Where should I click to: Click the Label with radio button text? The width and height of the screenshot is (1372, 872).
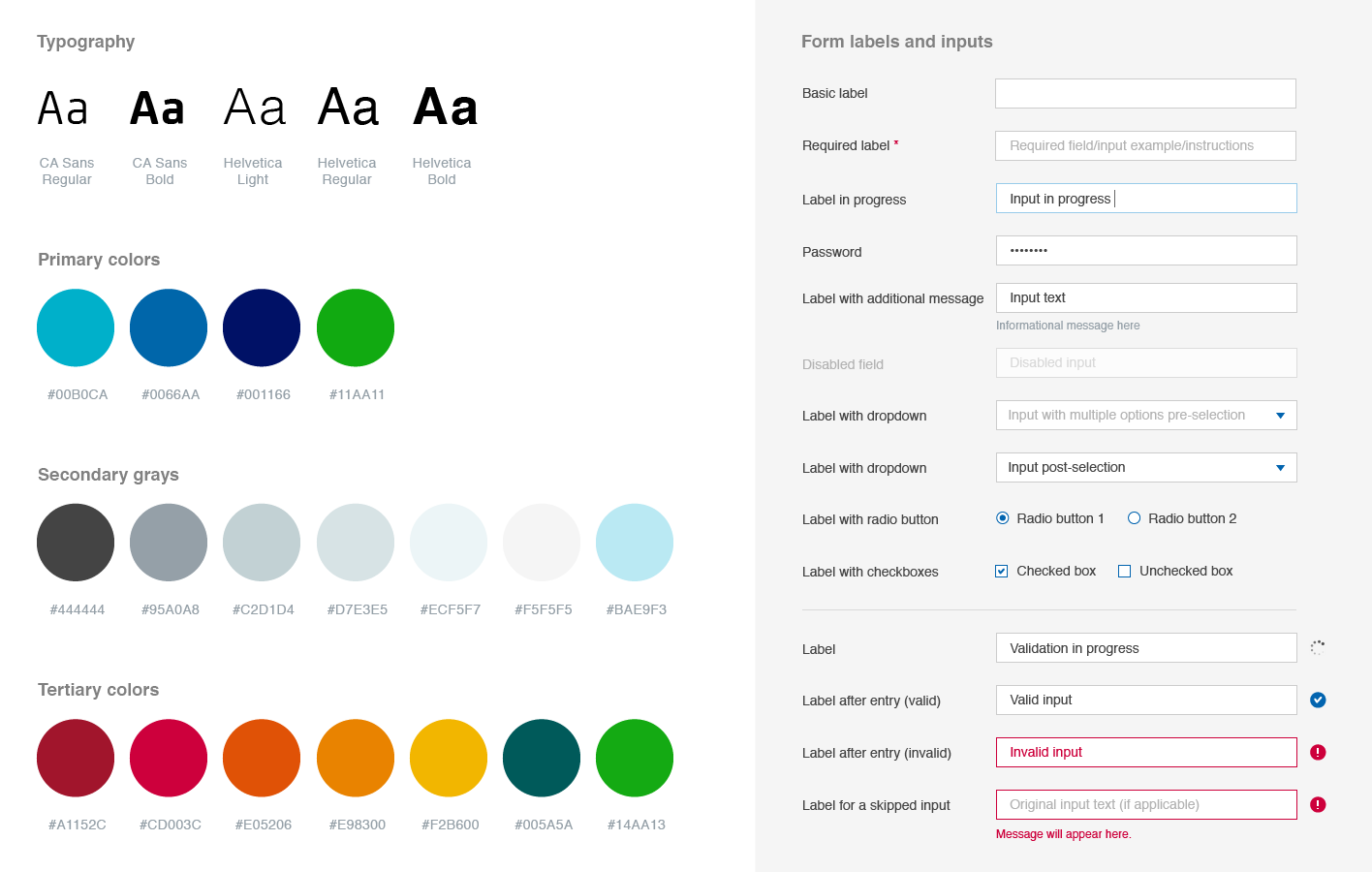[x=870, y=519]
